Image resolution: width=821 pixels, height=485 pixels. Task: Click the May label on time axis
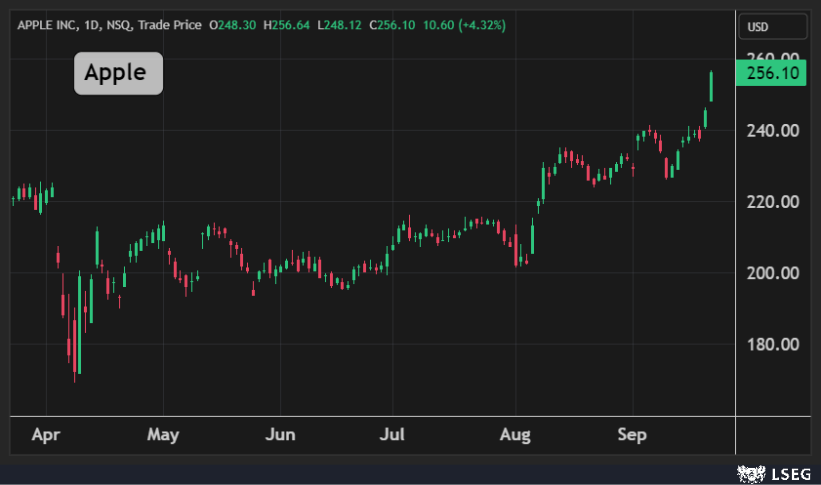[162, 435]
